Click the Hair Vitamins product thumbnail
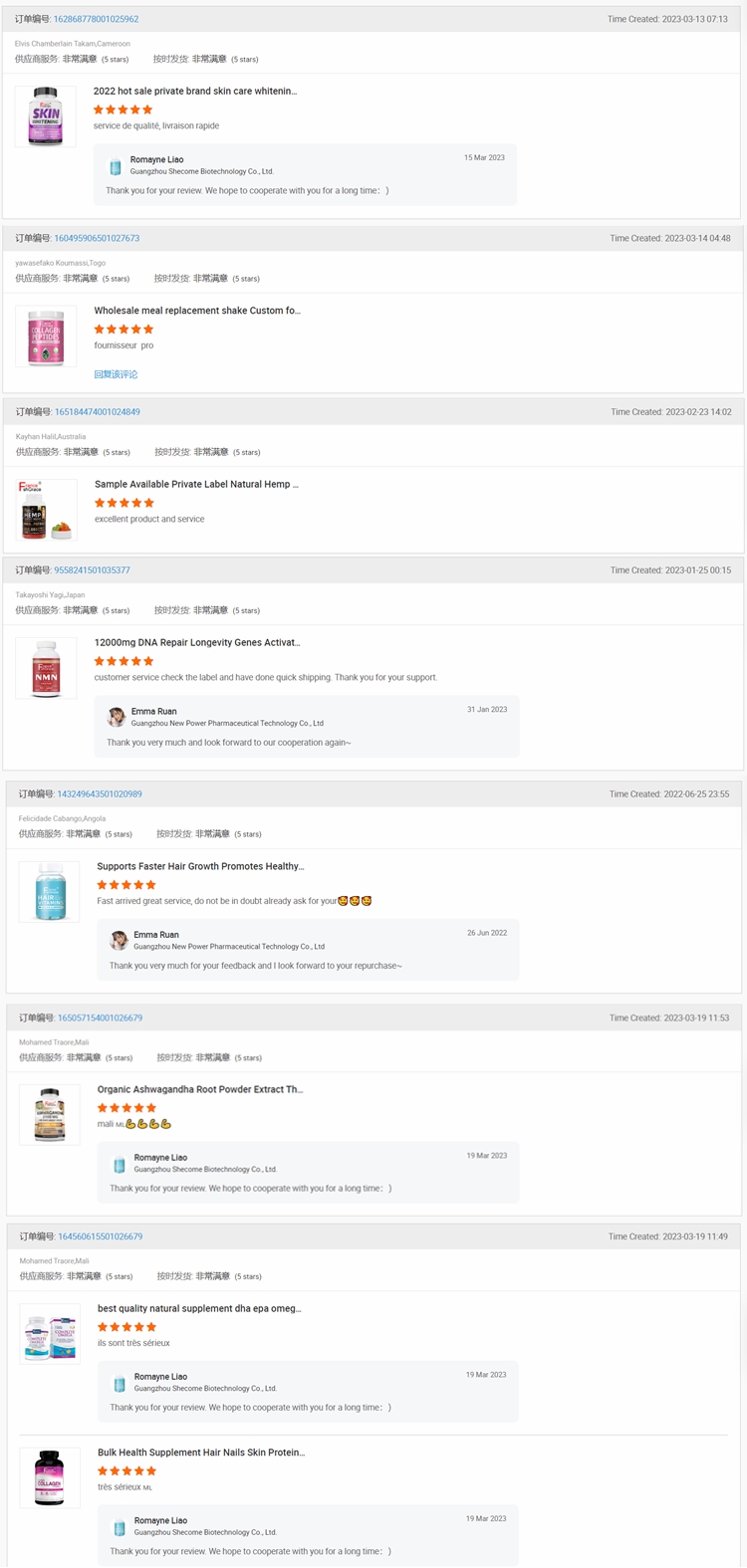This screenshot has height=1568, width=747. pos(49,891)
